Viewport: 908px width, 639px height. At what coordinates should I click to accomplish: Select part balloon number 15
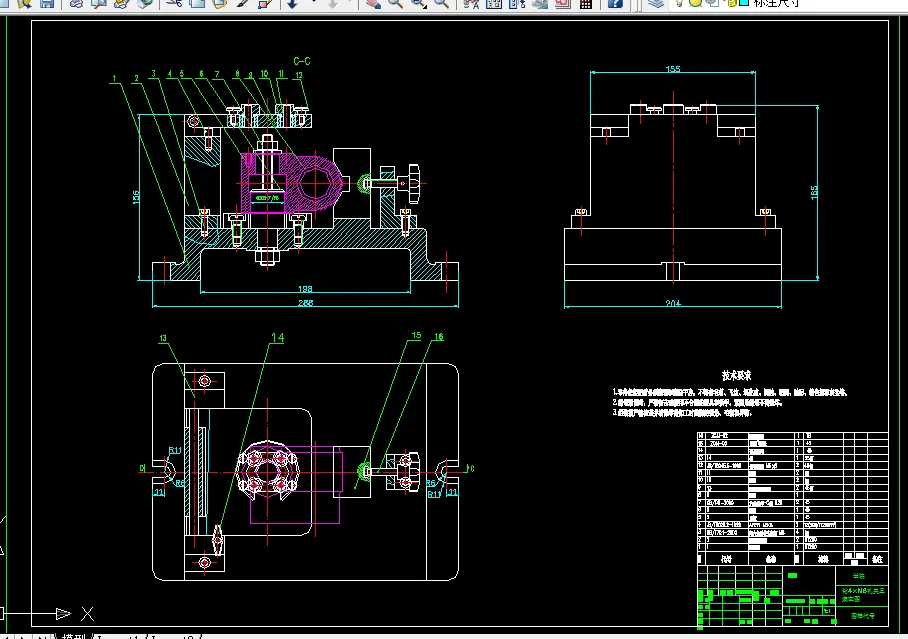(x=416, y=335)
